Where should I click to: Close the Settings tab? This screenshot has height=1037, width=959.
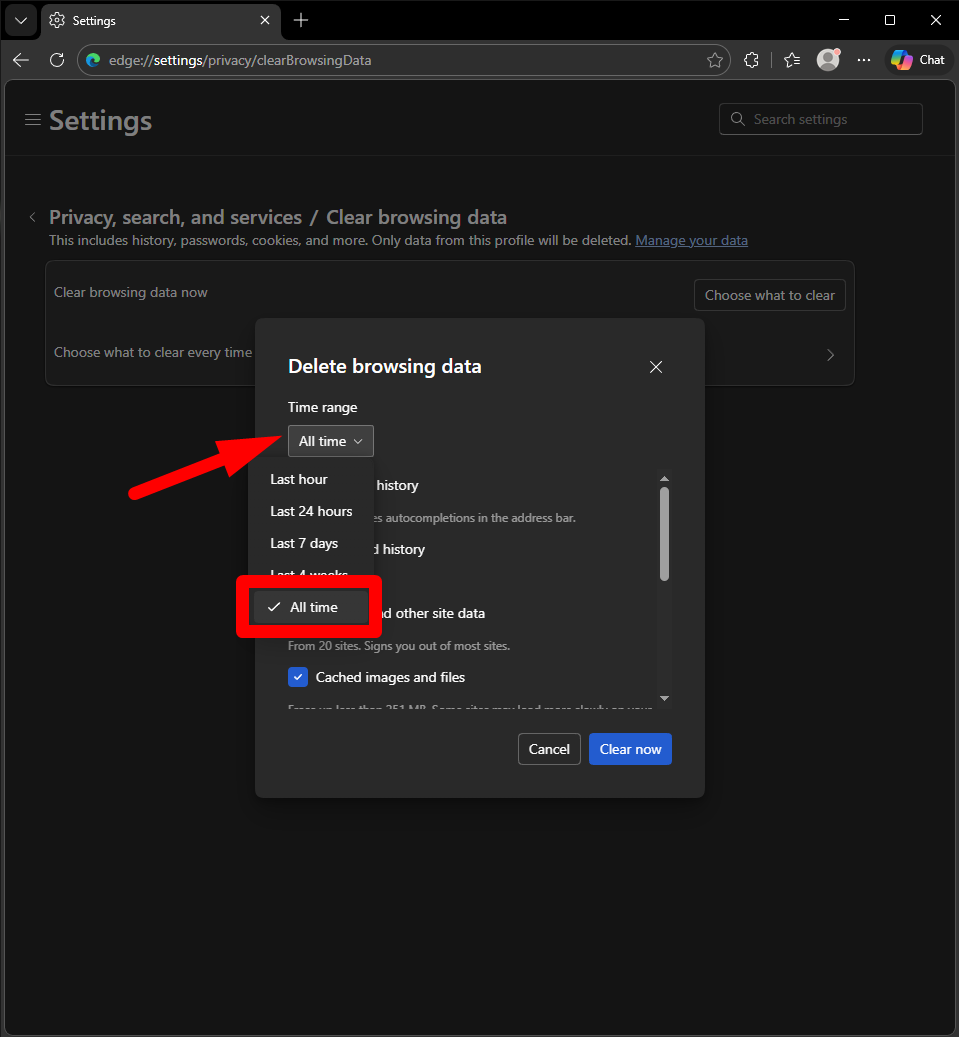pos(265,21)
